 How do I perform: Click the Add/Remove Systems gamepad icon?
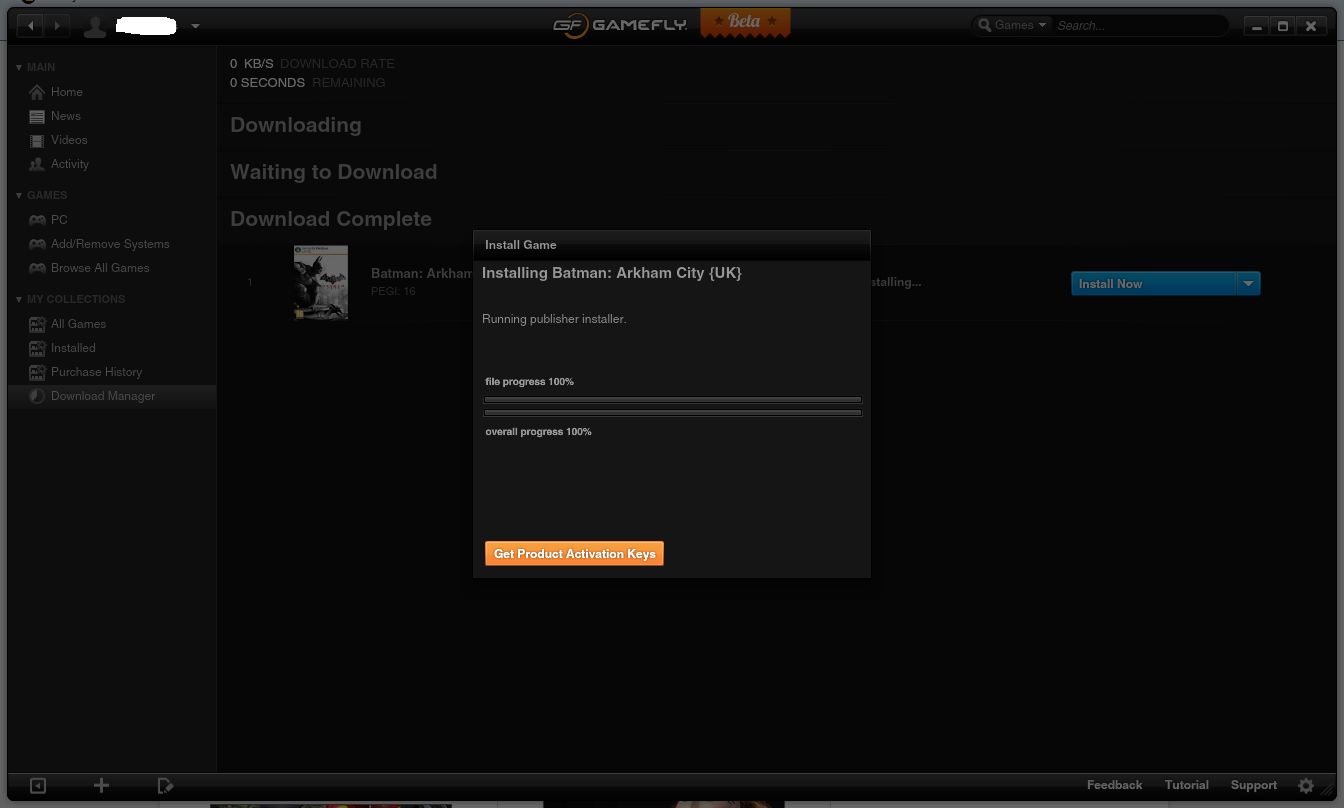(x=37, y=244)
